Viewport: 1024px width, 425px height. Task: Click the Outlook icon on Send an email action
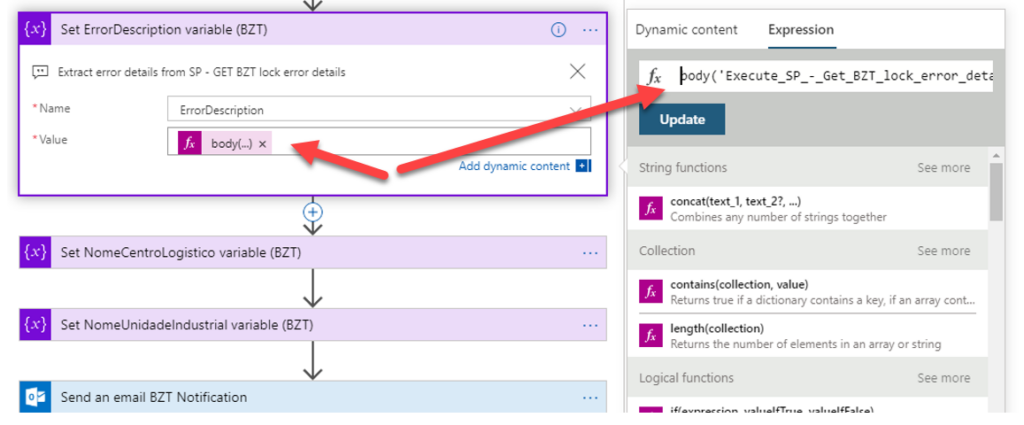35,397
